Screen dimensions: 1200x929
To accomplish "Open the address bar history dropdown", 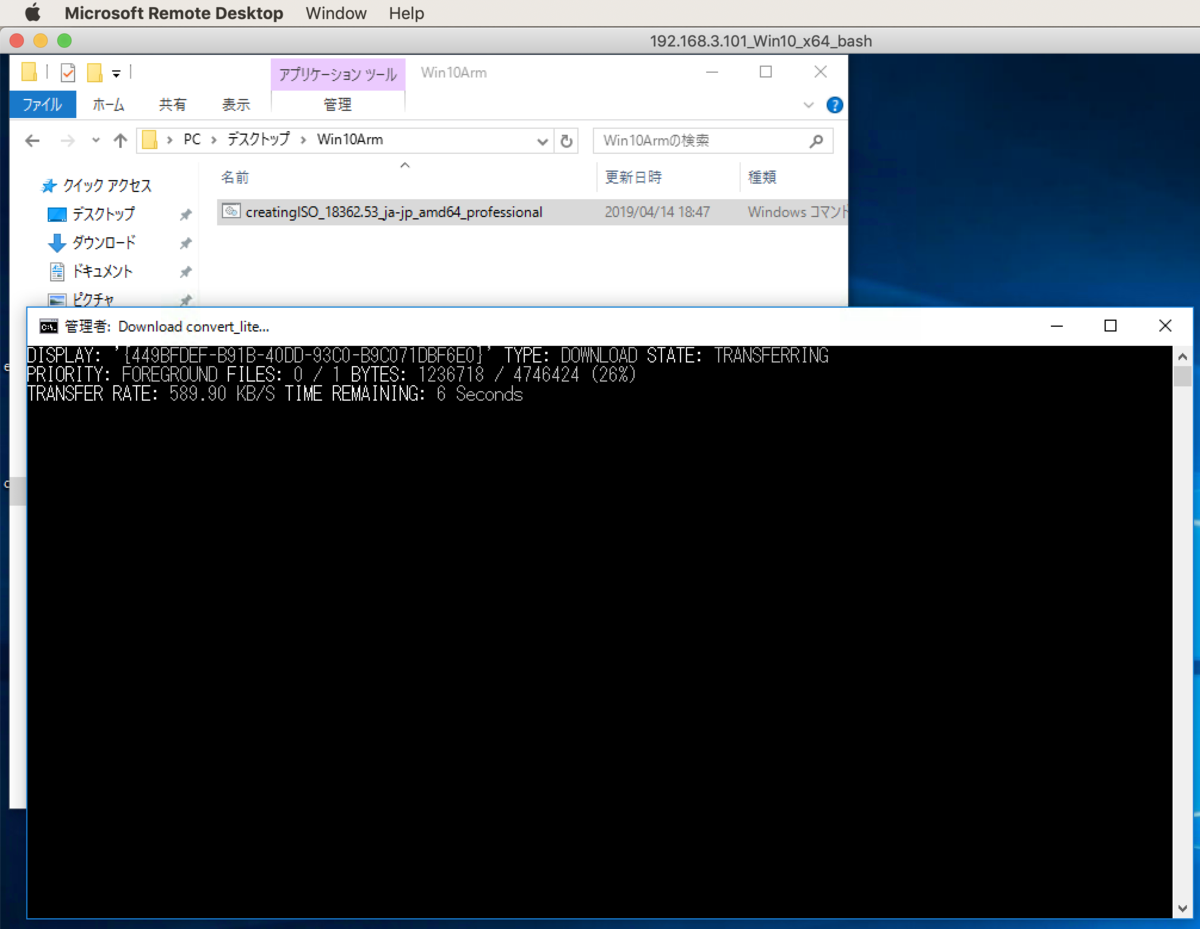I will click(x=543, y=141).
